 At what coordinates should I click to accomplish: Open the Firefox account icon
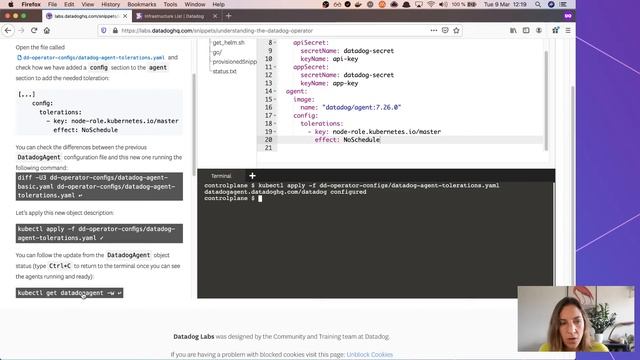pos(539,30)
